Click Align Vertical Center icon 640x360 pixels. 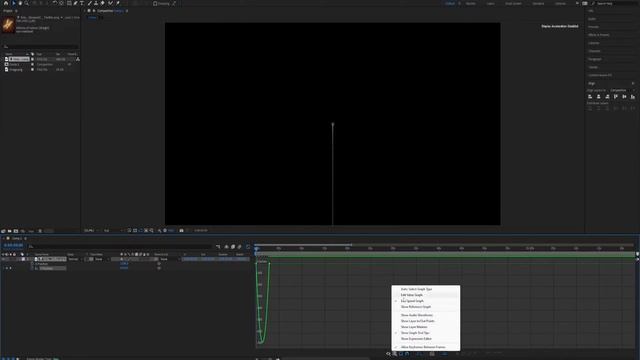[x=624, y=97]
